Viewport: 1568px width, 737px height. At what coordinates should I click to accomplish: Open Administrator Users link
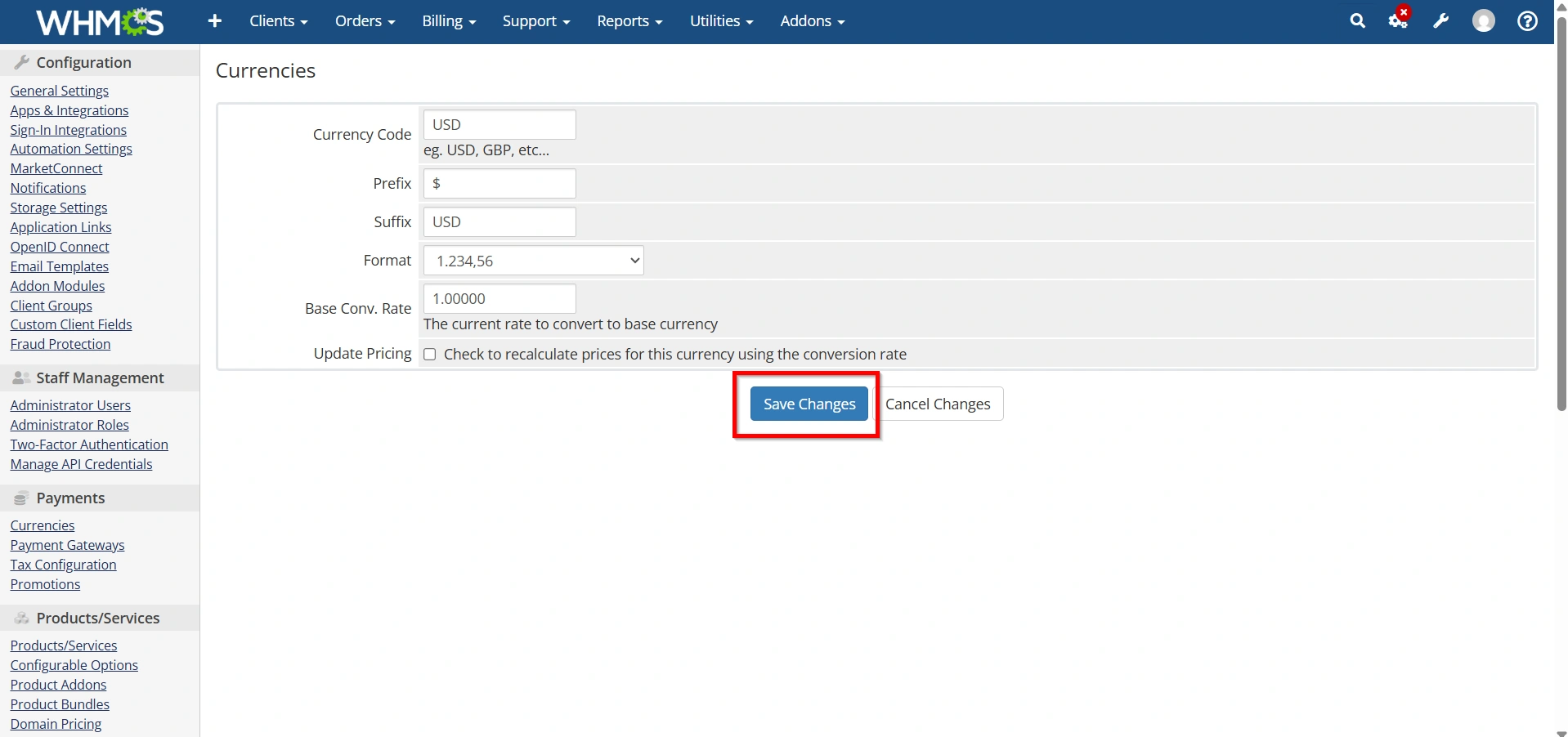point(70,405)
